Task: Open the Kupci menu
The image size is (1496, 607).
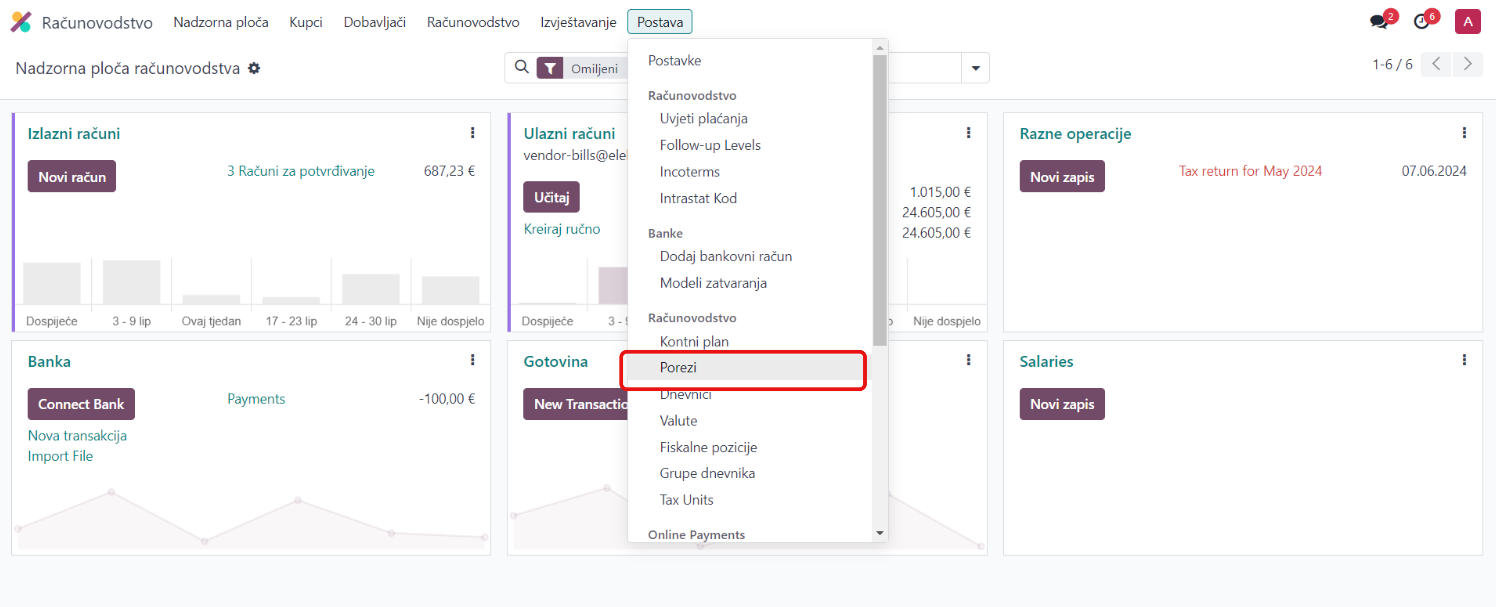Action: tap(306, 22)
